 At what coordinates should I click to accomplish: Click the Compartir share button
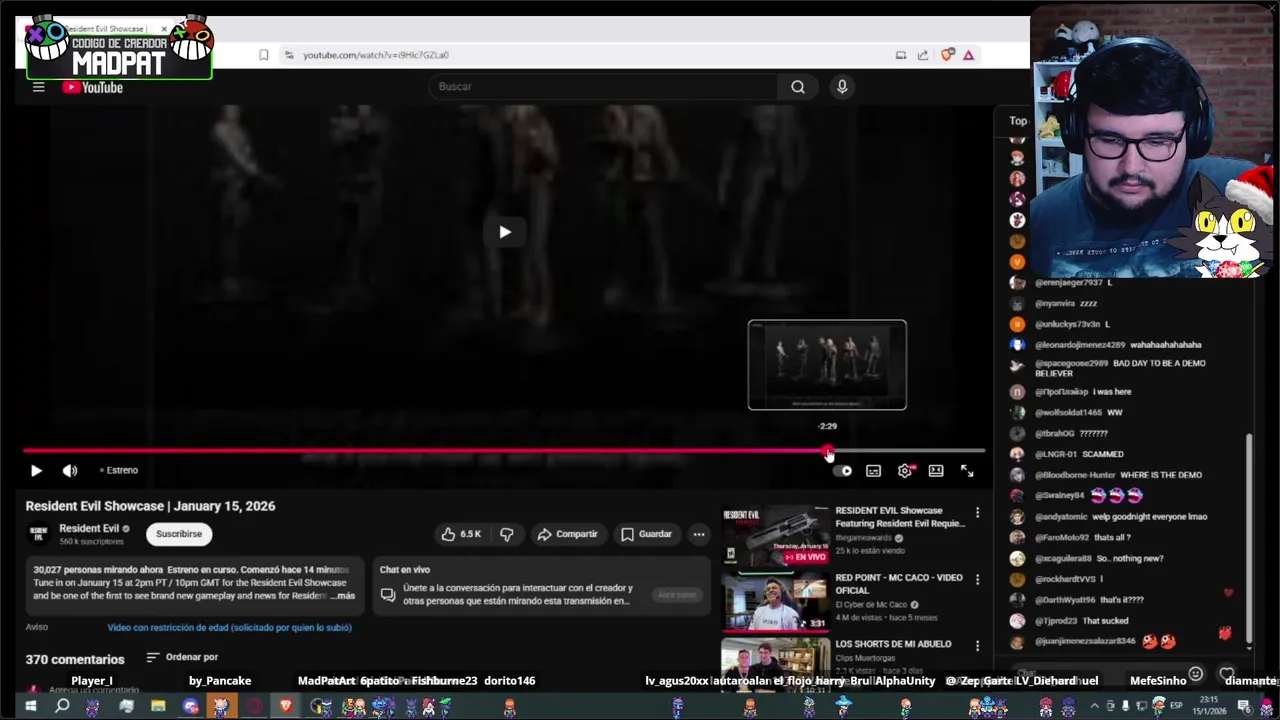567,534
